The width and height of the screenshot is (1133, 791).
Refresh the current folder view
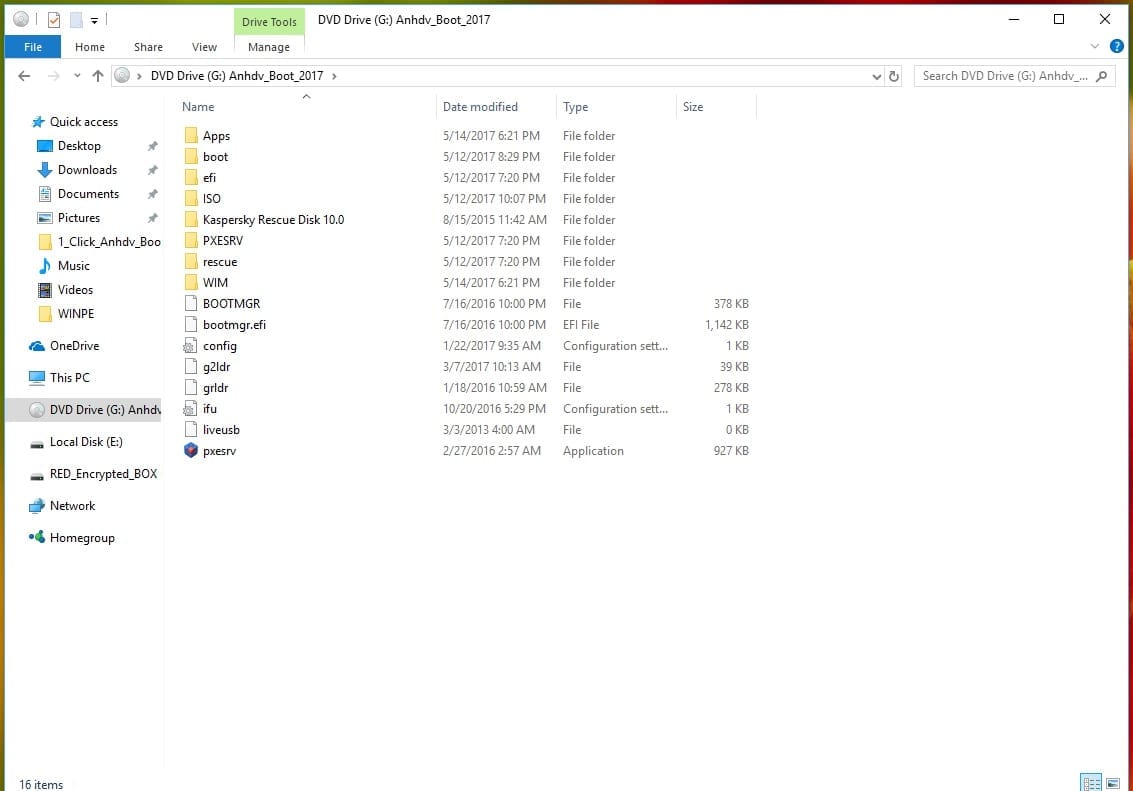(x=894, y=76)
